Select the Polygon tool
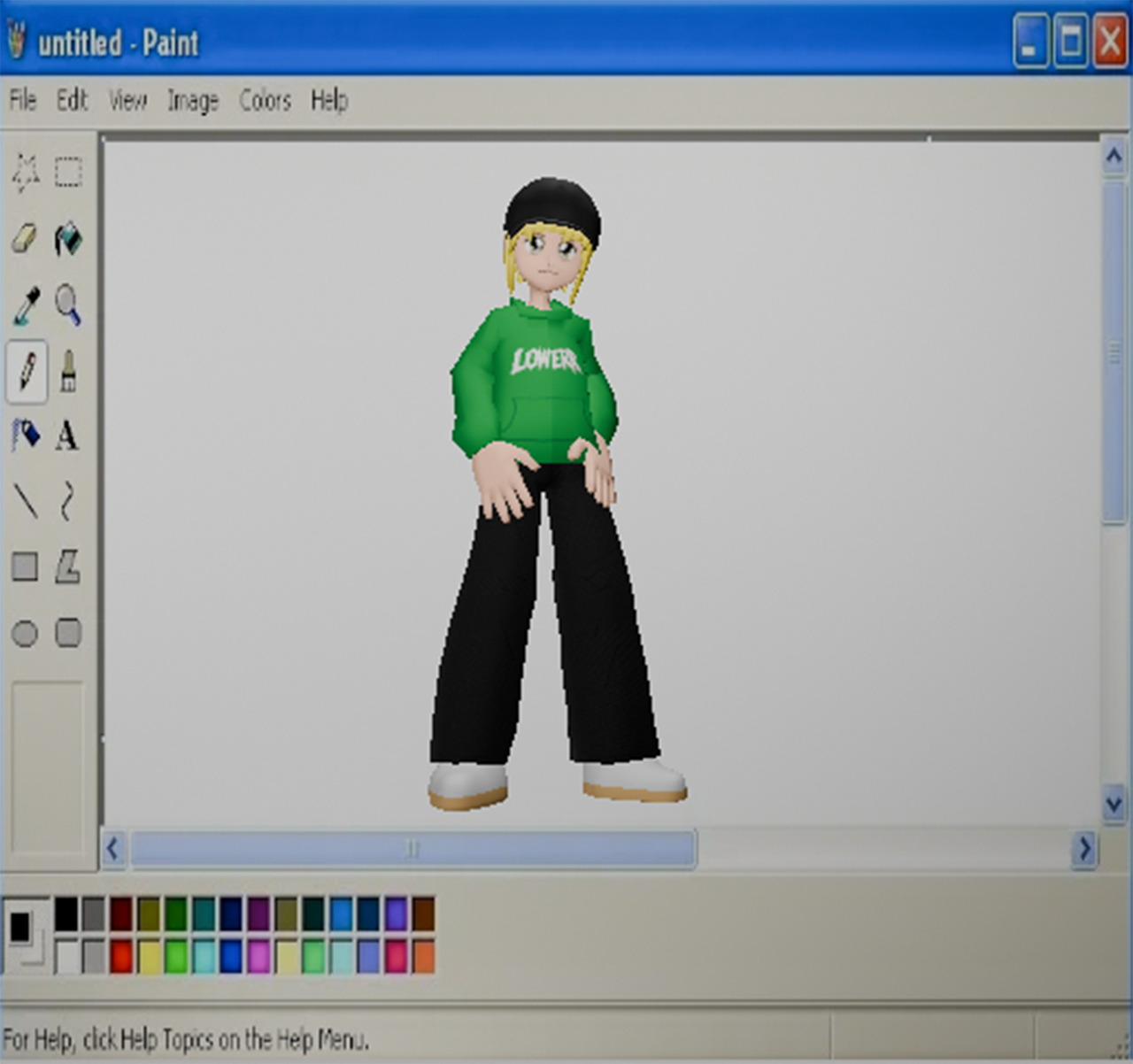The width and height of the screenshot is (1133, 1064). point(68,567)
